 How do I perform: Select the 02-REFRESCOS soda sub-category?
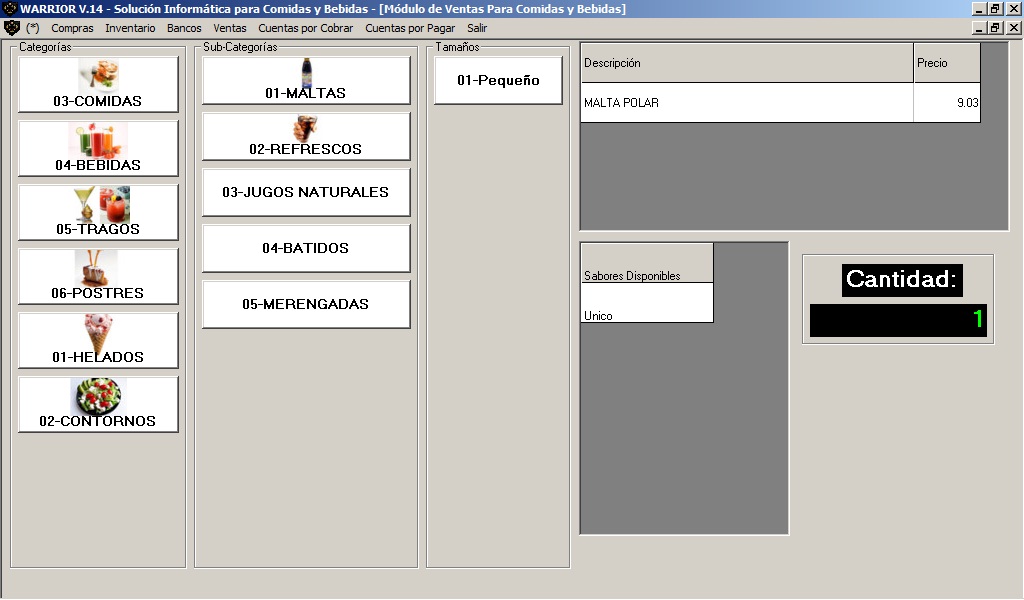point(306,136)
